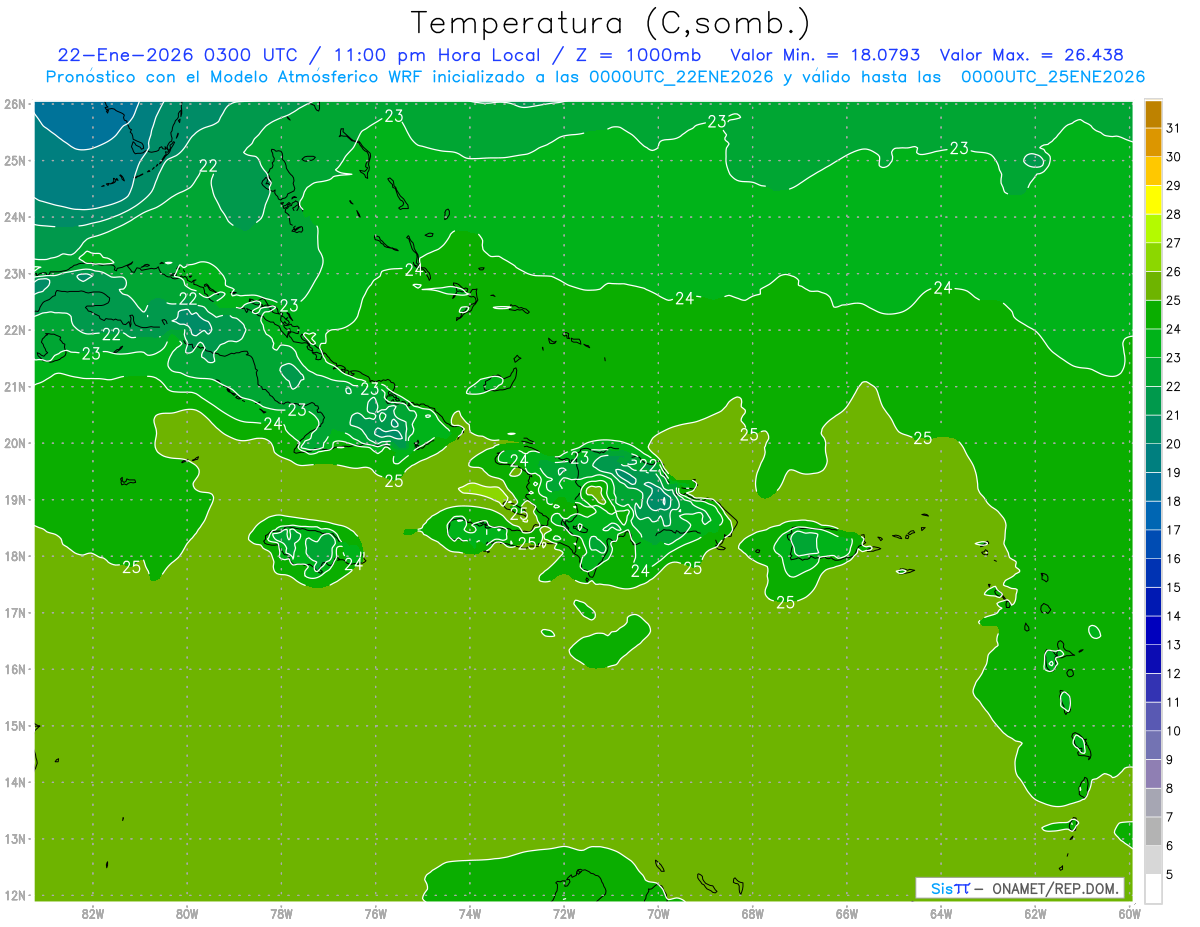This screenshot has width=1200, height=927.
Task: Click the "78W" longitude axis label
Action: tap(281, 913)
